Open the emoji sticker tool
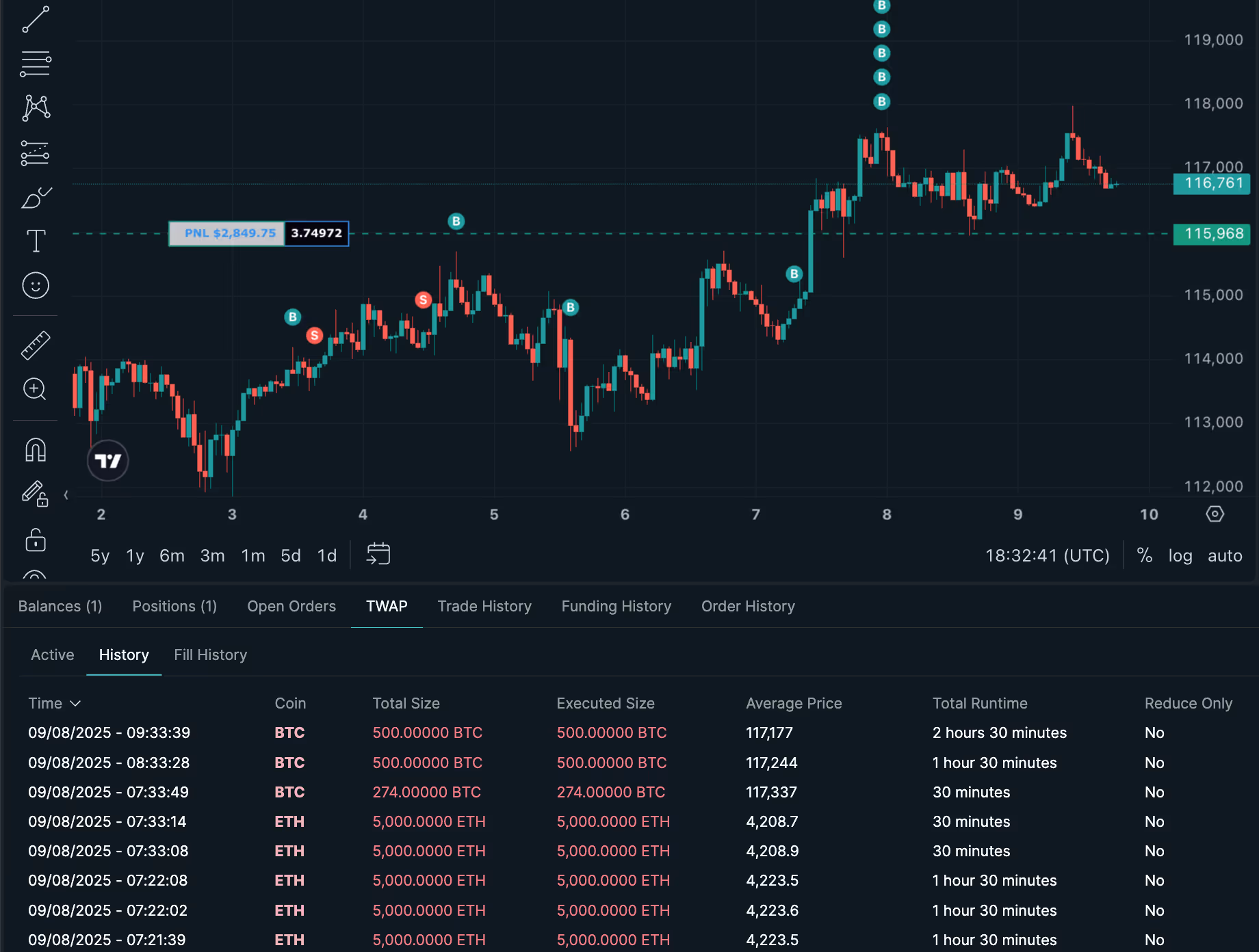1259x952 pixels. 36,285
